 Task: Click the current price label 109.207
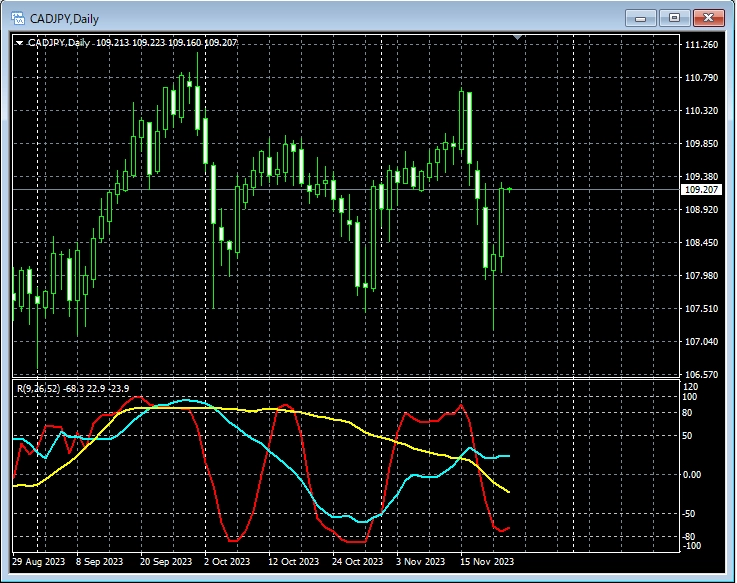pyautogui.click(x=700, y=189)
